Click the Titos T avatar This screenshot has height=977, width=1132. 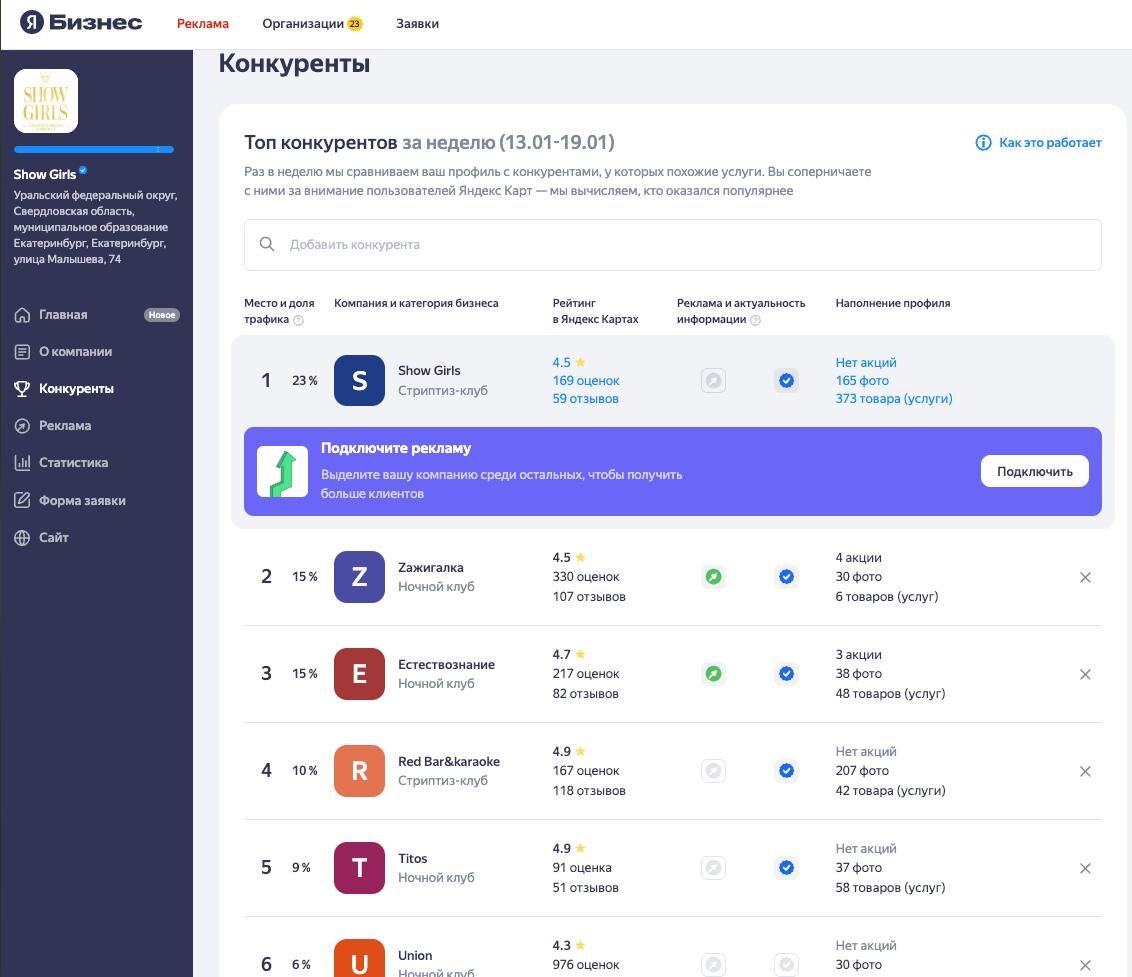click(x=359, y=867)
